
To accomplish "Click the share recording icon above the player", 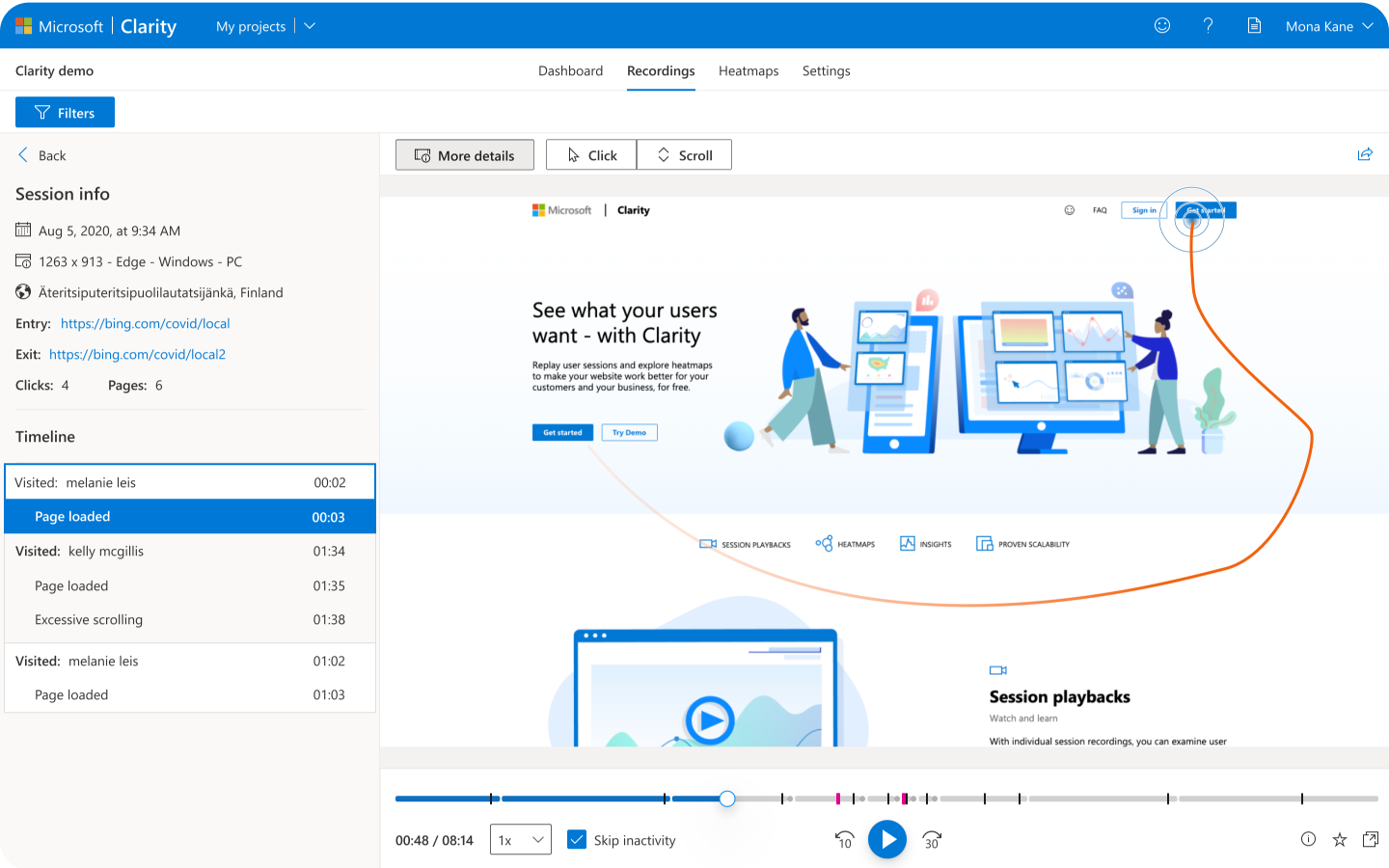I will pos(1365,153).
